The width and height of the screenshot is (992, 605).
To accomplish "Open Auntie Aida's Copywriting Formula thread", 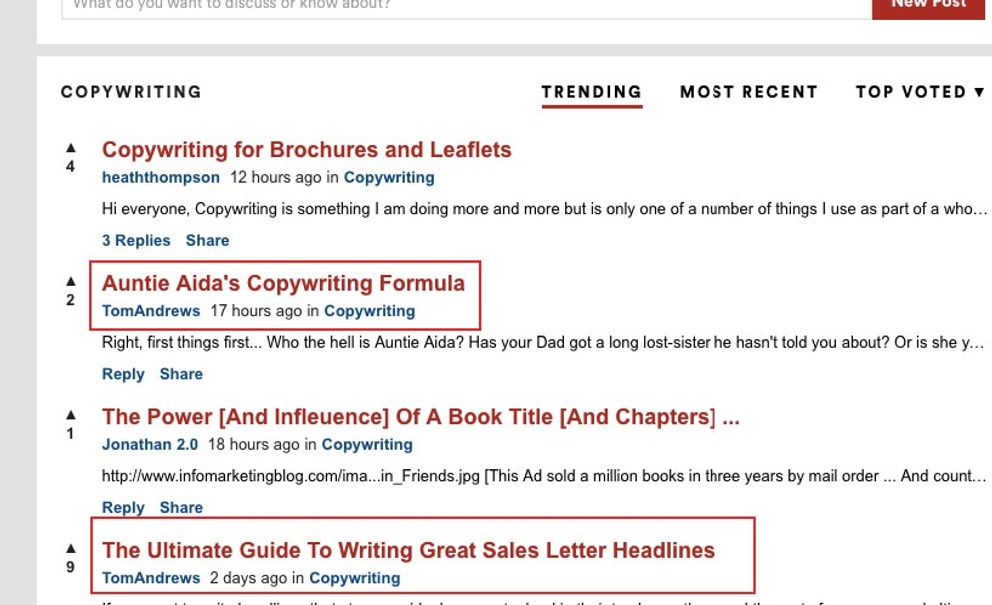I will (x=283, y=284).
